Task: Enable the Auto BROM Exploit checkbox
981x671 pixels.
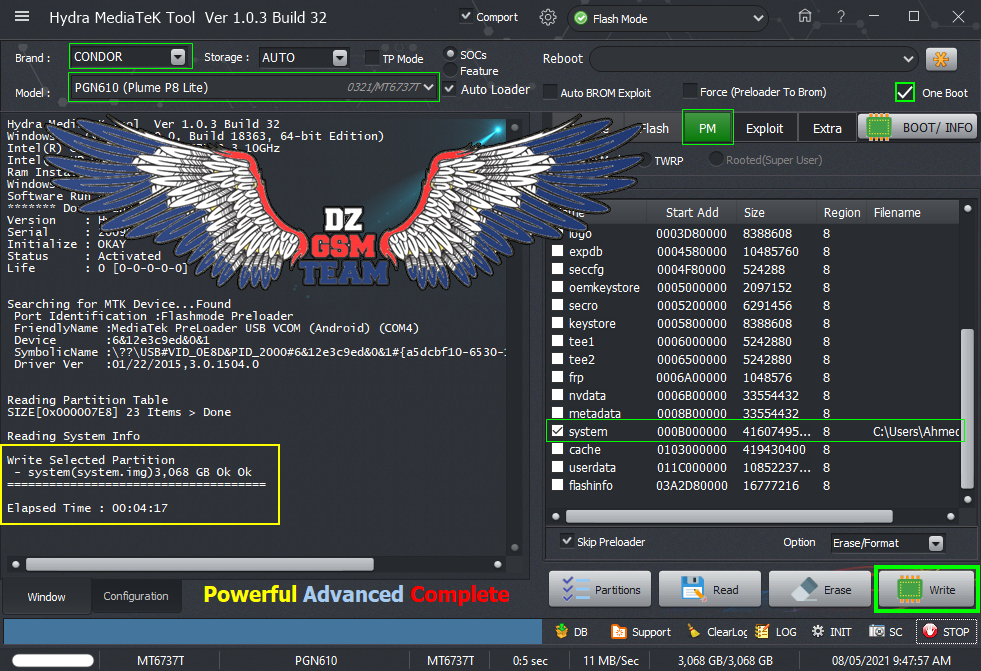Action: pyautogui.click(x=551, y=92)
